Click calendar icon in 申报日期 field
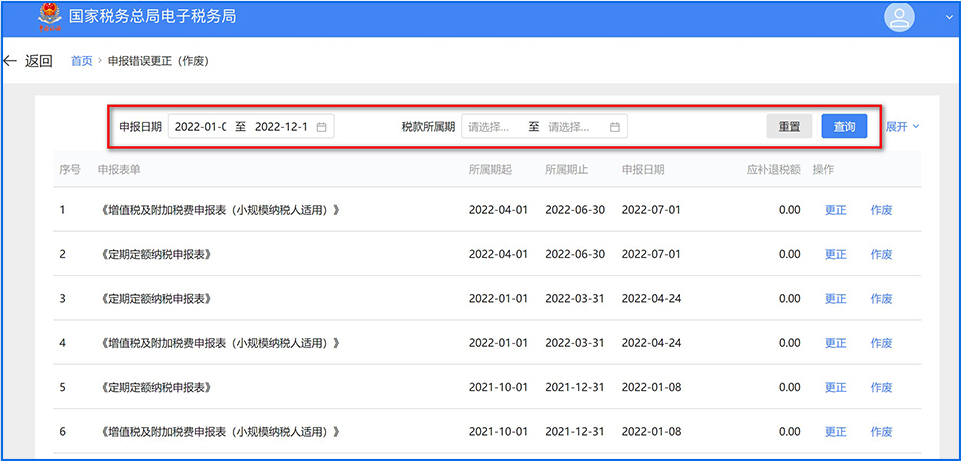This screenshot has height=461, width=961. [x=321, y=127]
